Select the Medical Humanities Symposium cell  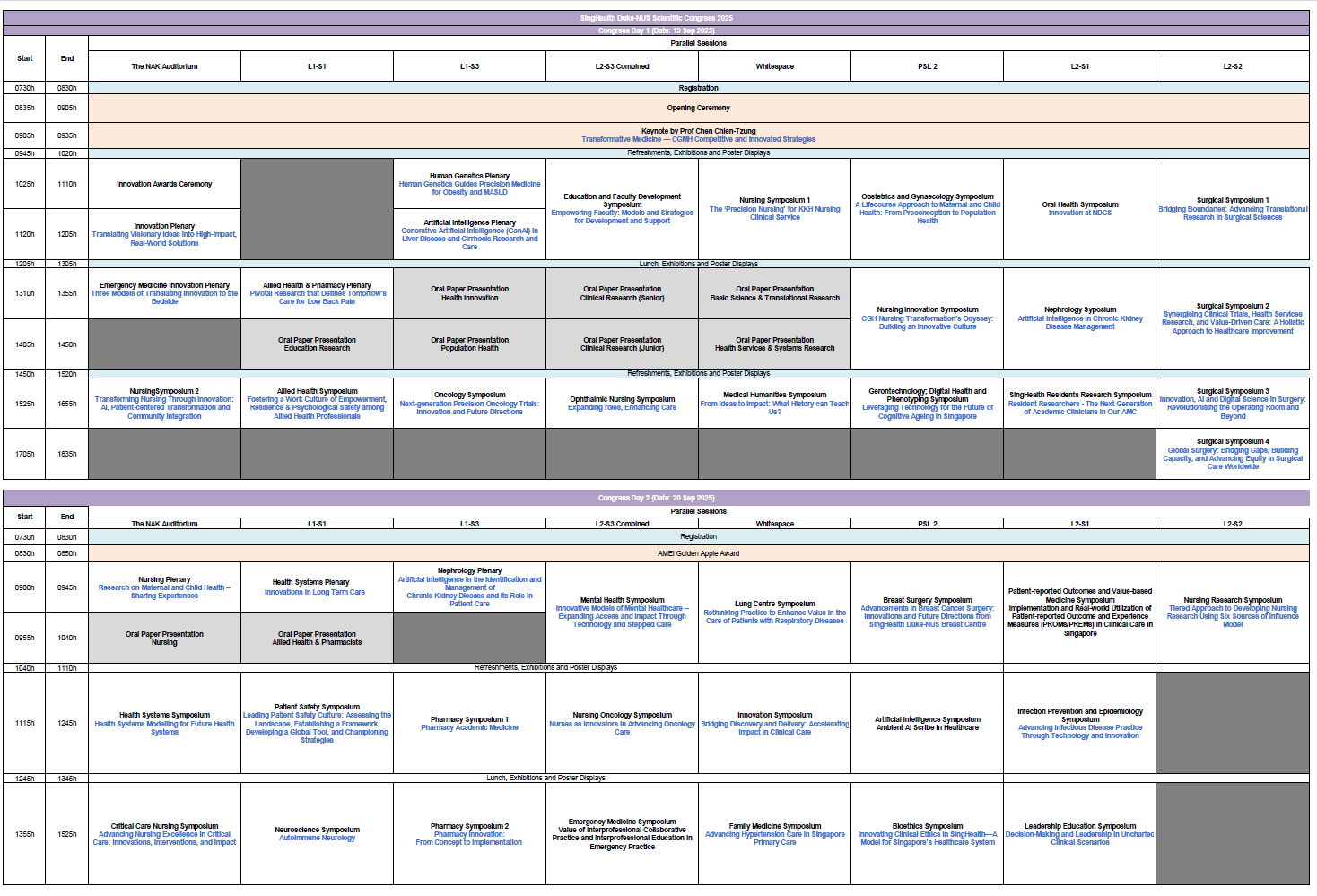pos(774,404)
